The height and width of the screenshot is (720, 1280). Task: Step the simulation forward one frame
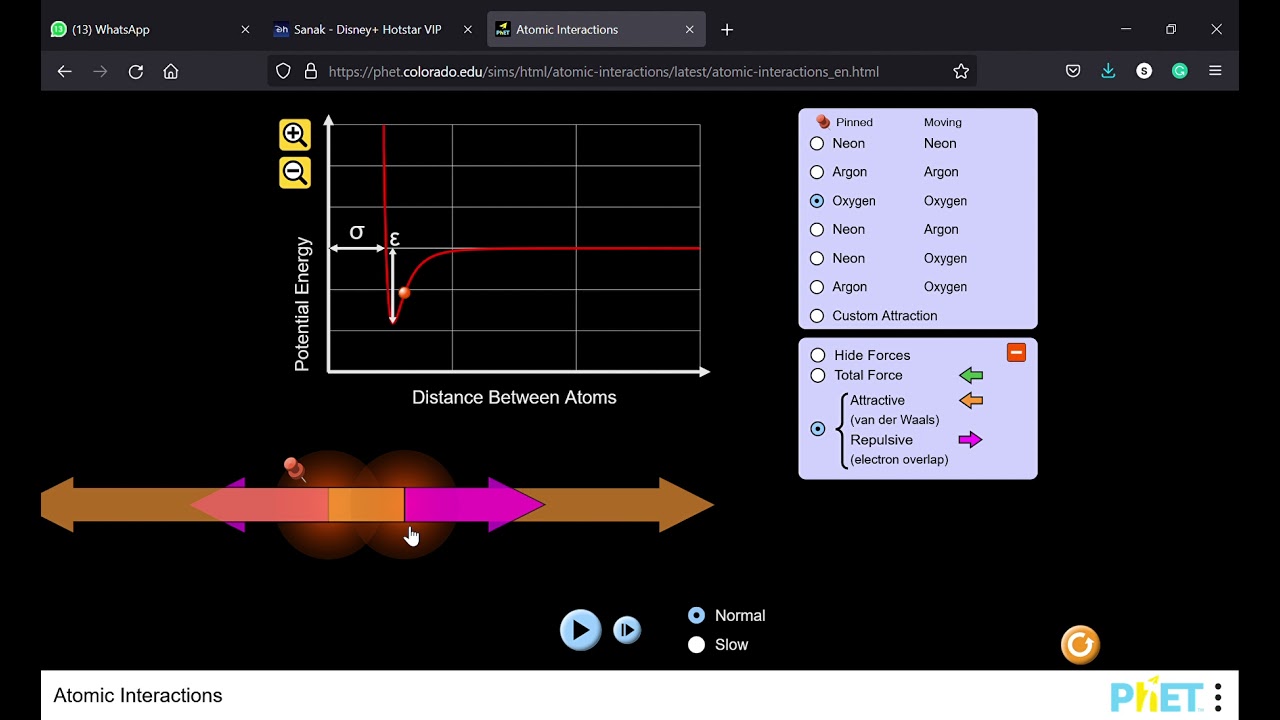tap(627, 630)
